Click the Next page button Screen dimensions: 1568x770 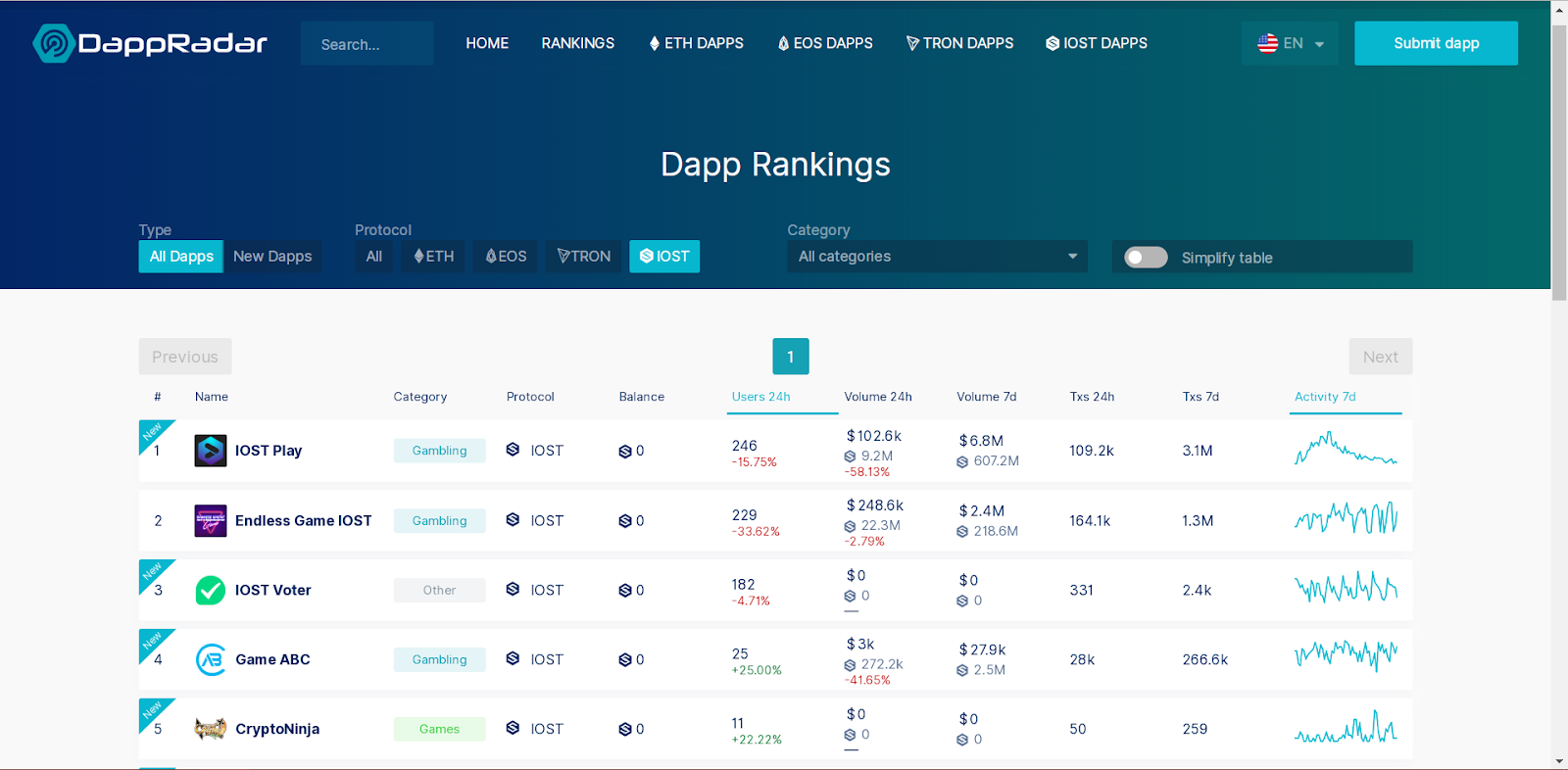1381,357
